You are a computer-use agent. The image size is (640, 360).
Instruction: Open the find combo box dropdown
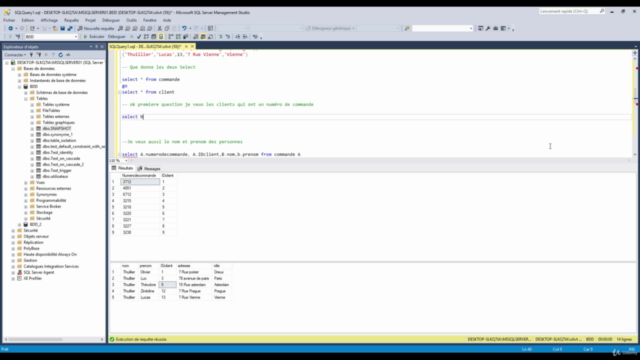click(471, 29)
